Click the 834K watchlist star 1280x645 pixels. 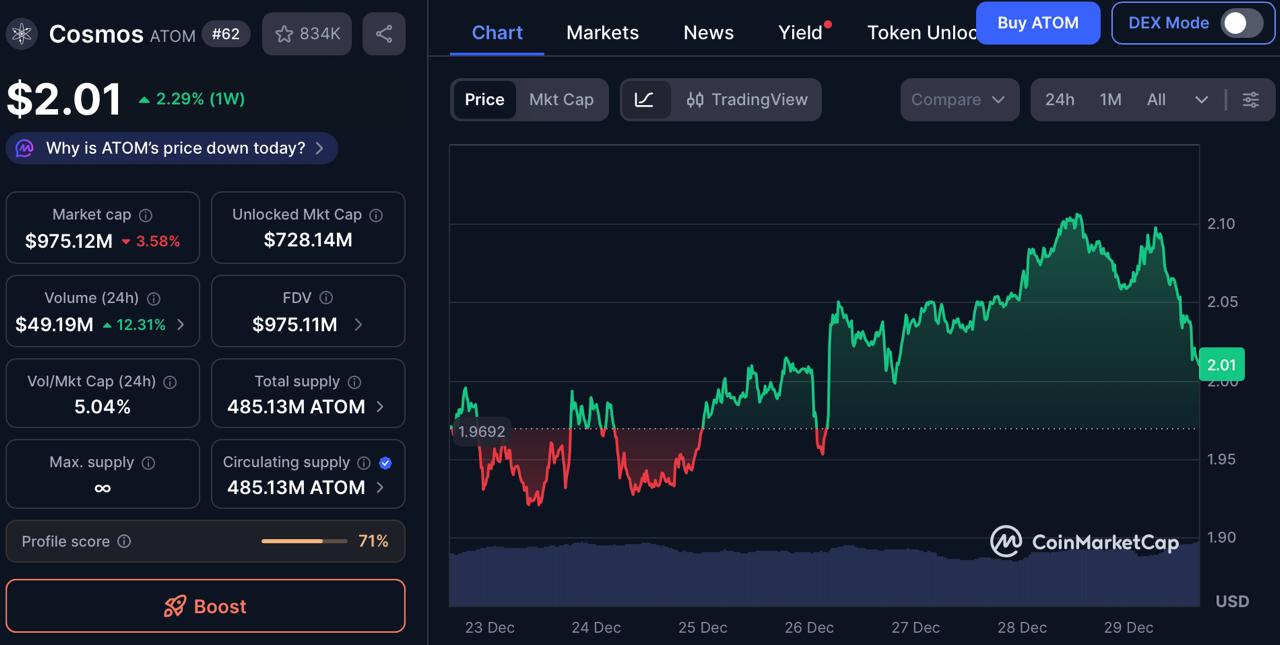click(x=306, y=33)
